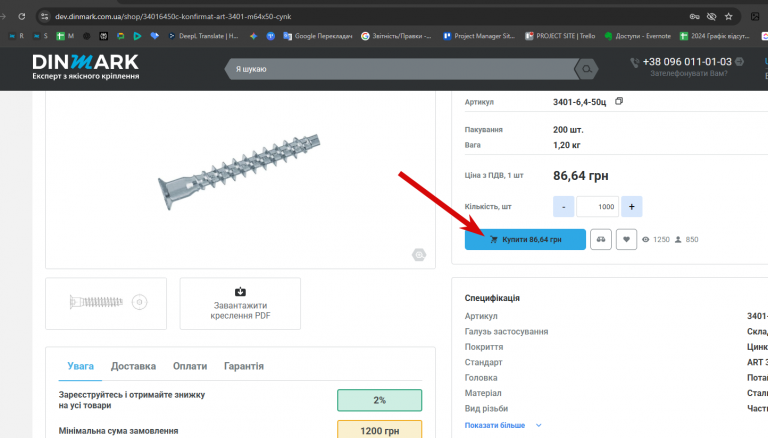Viewport: 768px width, 438px height.
Task: Click 'Купити 86,64 грн' buy button
Action: click(x=525, y=239)
